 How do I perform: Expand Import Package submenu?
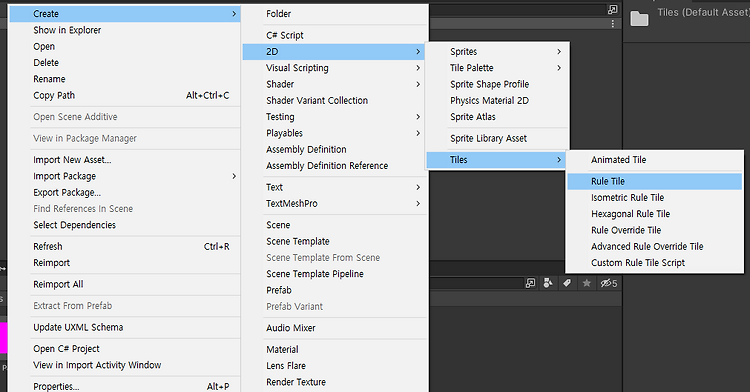click(124, 176)
